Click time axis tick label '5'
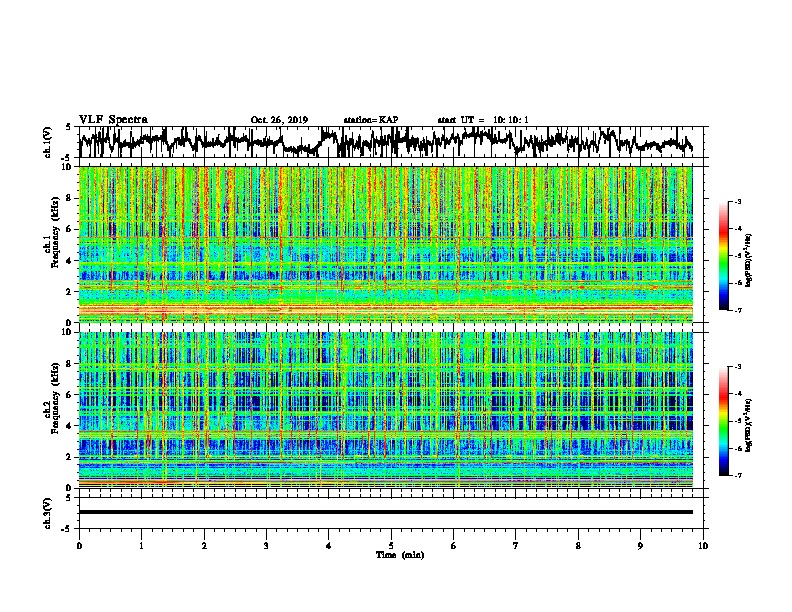The height and width of the screenshot is (612, 792). tap(391, 546)
